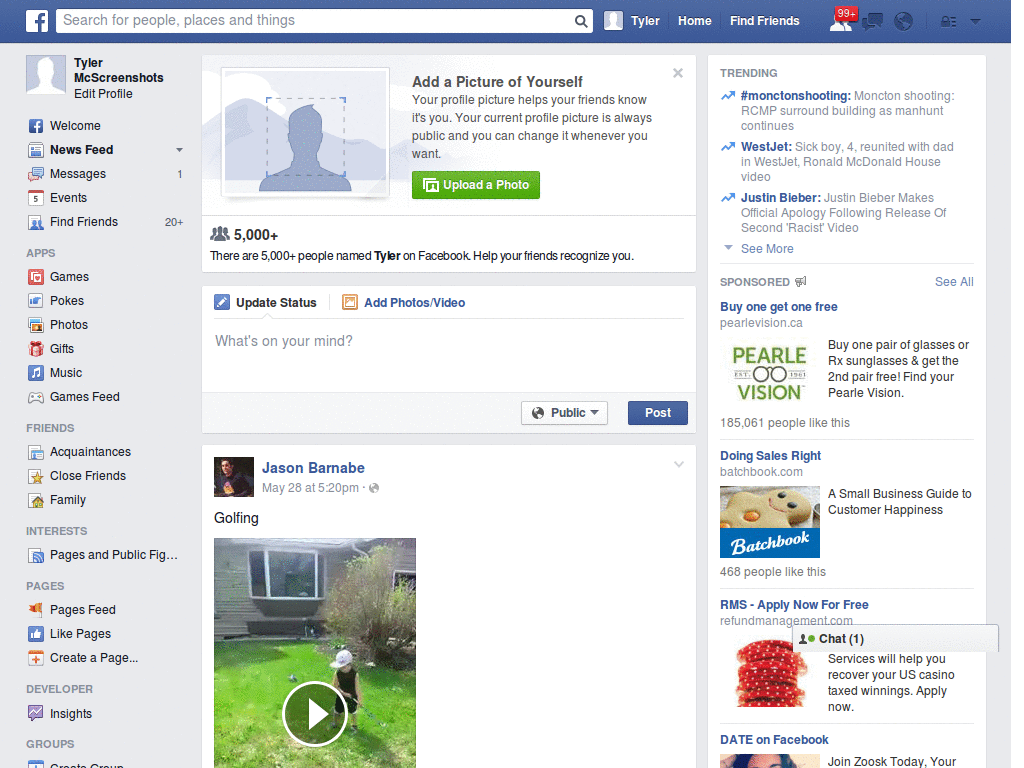Click the Batchbook ad thumbnail
Screen dimensions: 1024x768
pos(769,522)
